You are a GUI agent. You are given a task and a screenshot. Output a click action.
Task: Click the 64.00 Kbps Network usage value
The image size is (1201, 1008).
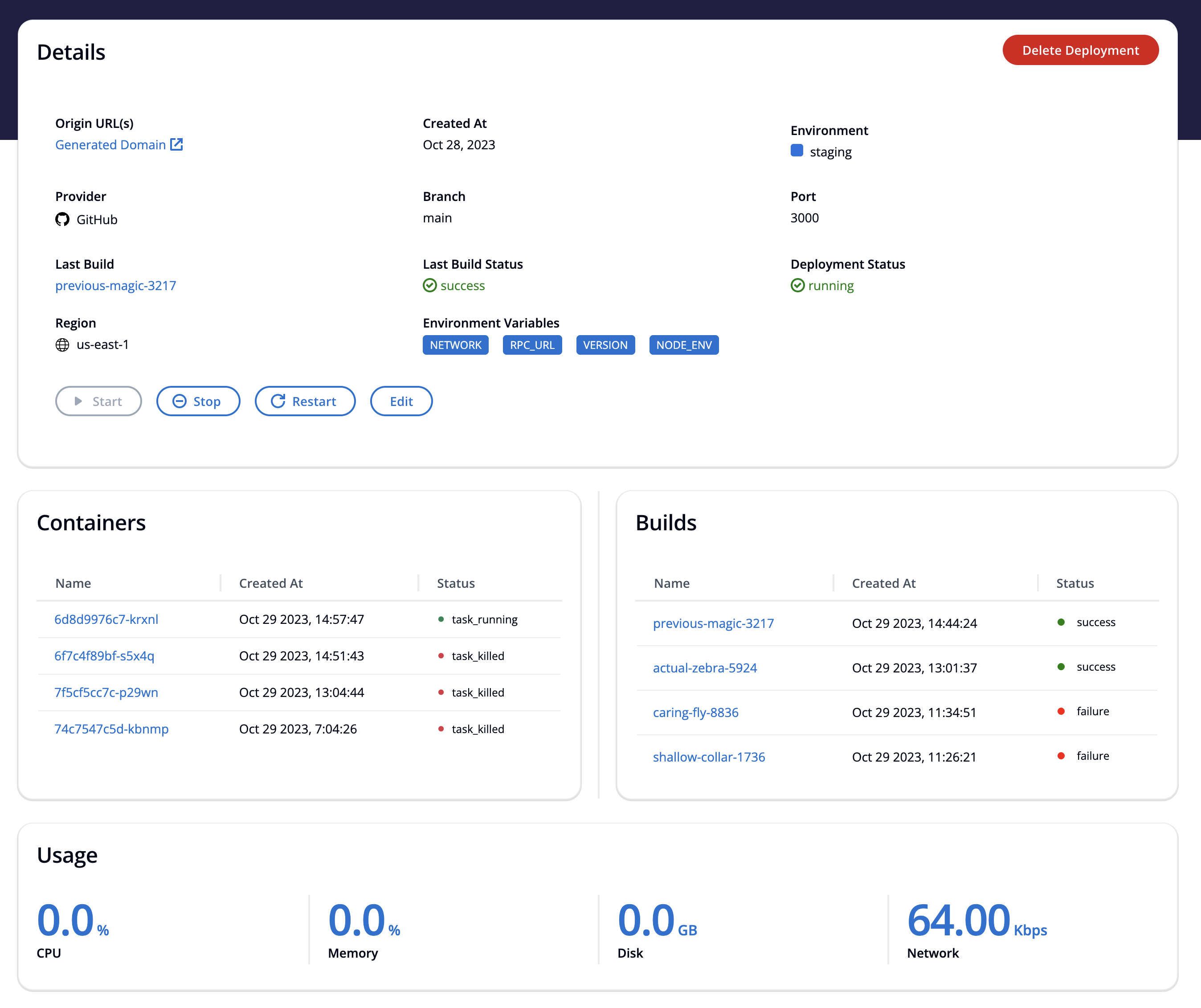coord(977,921)
